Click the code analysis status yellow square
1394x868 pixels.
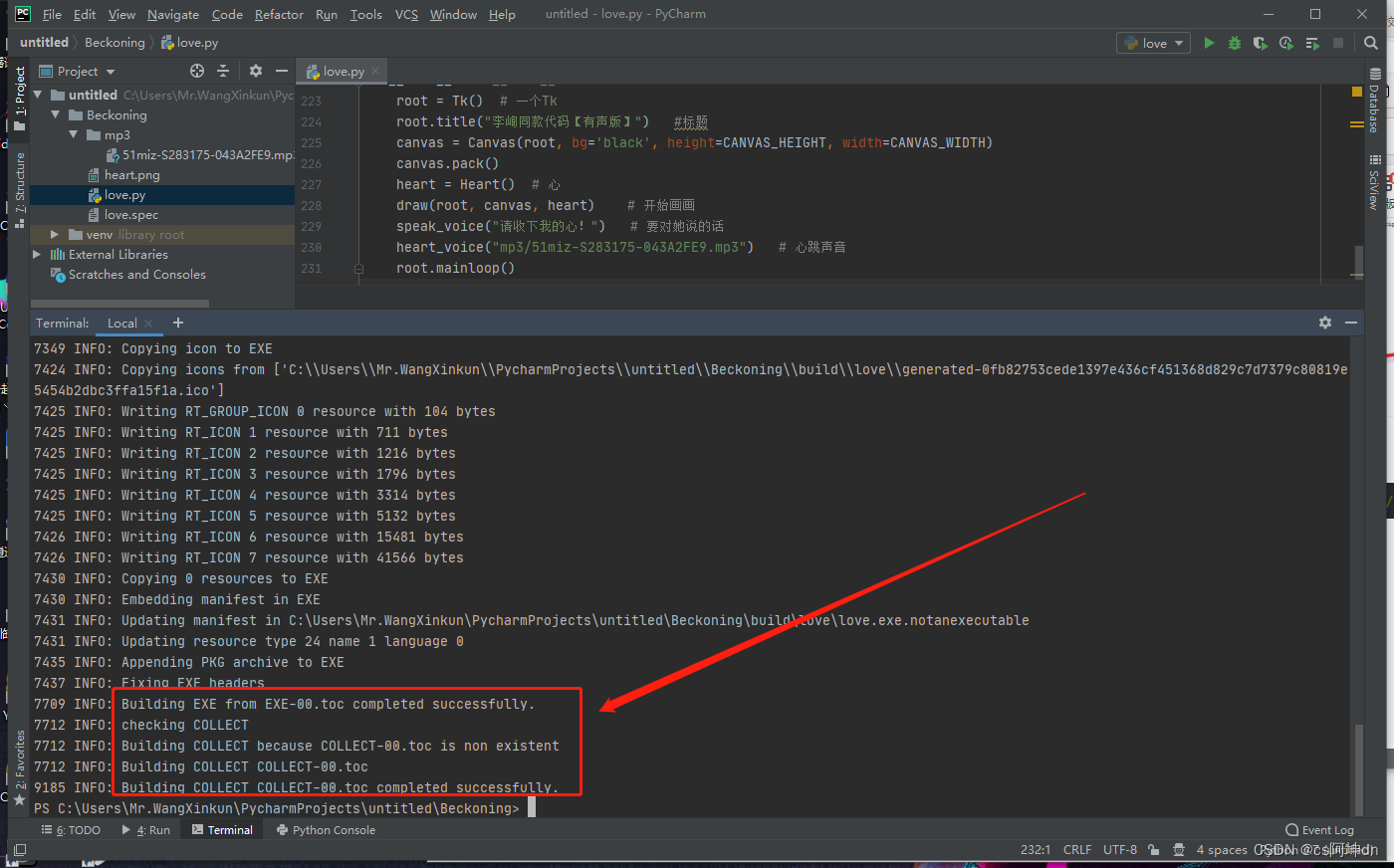click(x=1356, y=92)
